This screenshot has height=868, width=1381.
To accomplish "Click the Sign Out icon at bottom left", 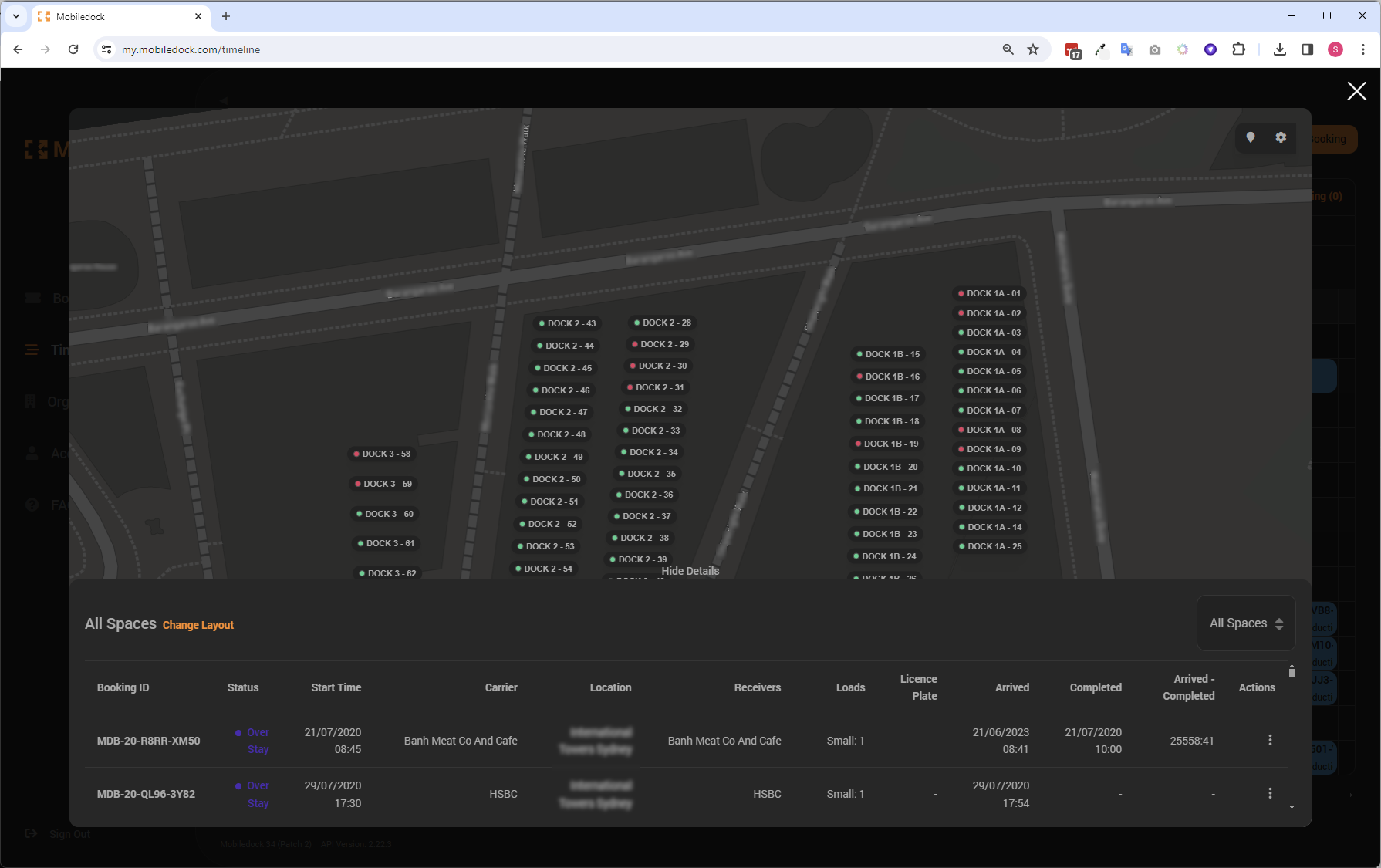I will tap(32, 833).
